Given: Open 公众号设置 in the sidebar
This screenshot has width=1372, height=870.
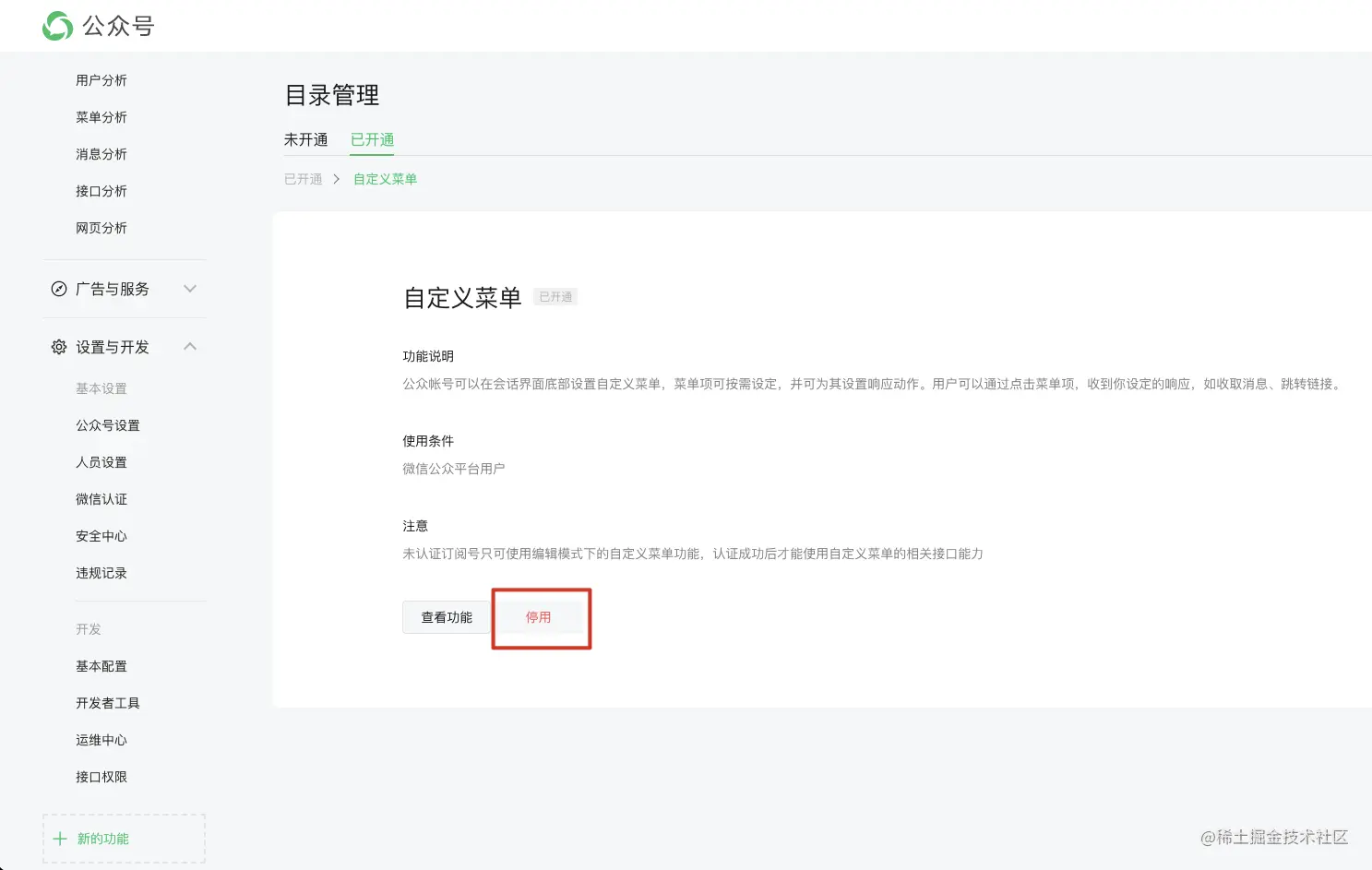Looking at the screenshot, I should coord(108,425).
